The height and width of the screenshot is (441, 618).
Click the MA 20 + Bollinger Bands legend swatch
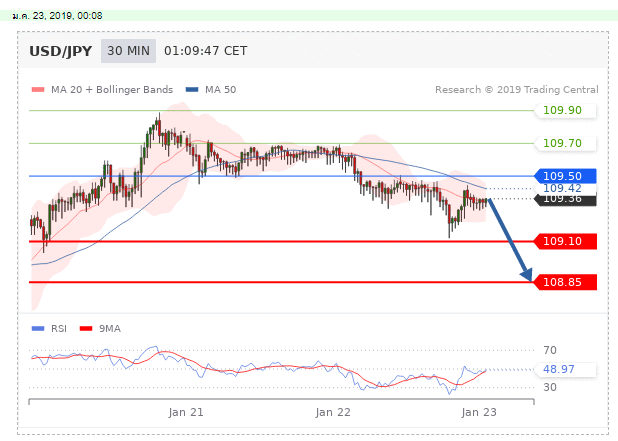(x=38, y=89)
